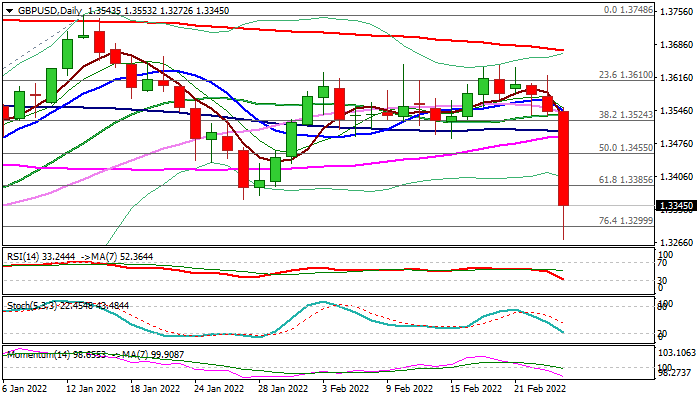Select the 6 Jan 2022 date marker

pos(25,388)
